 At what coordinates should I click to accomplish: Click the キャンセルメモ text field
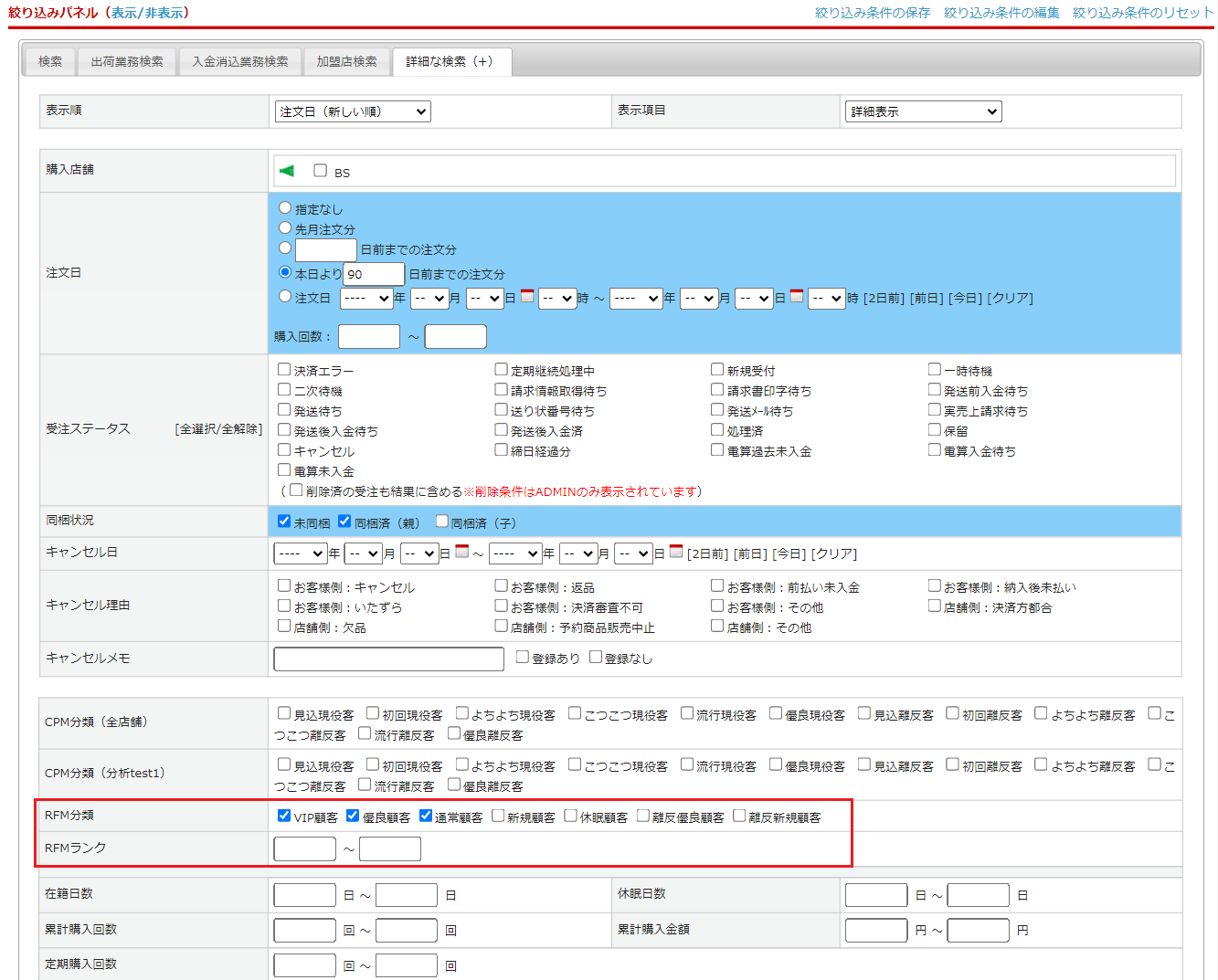[388, 659]
